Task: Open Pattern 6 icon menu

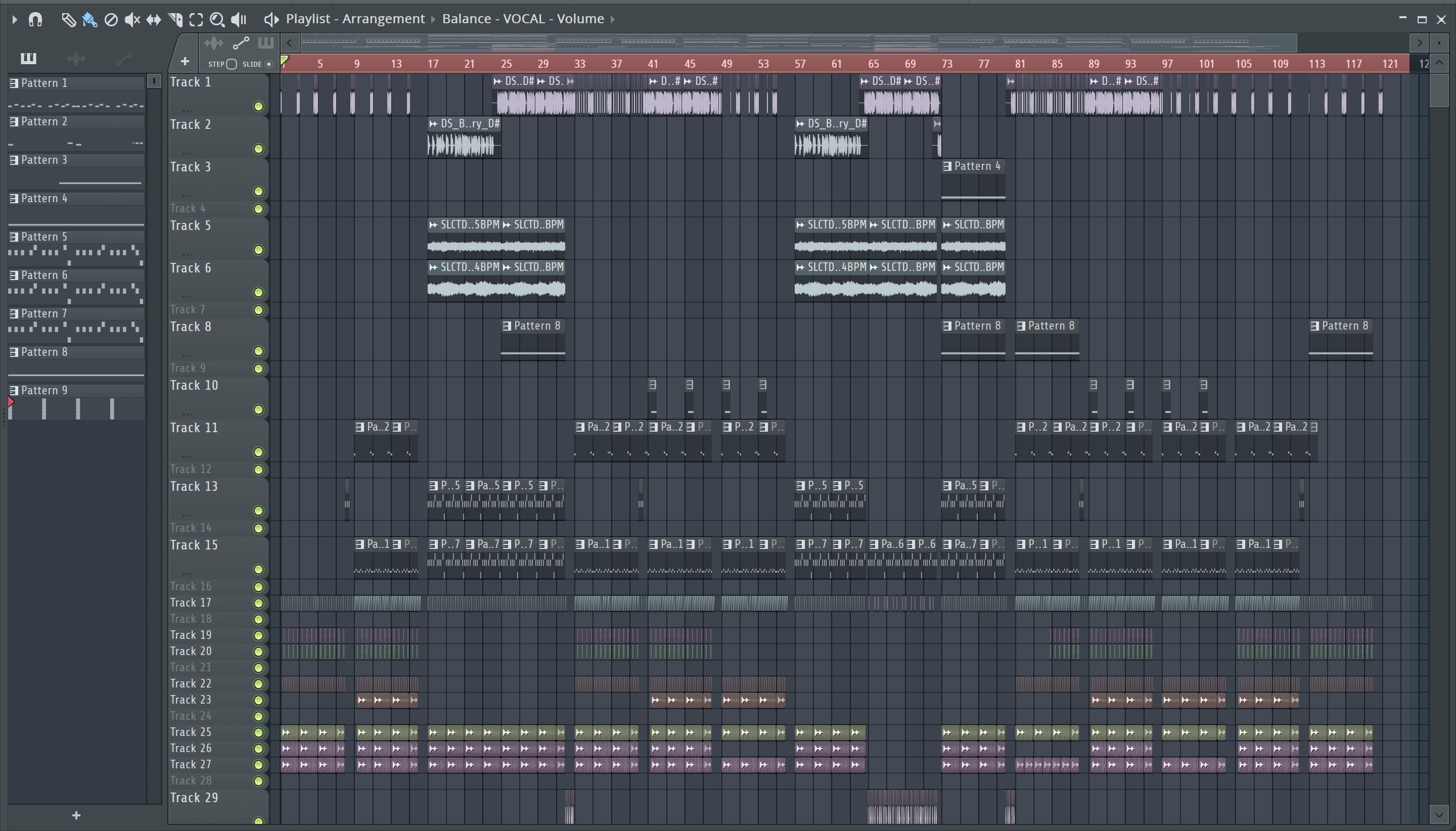Action: click(x=14, y=275)
